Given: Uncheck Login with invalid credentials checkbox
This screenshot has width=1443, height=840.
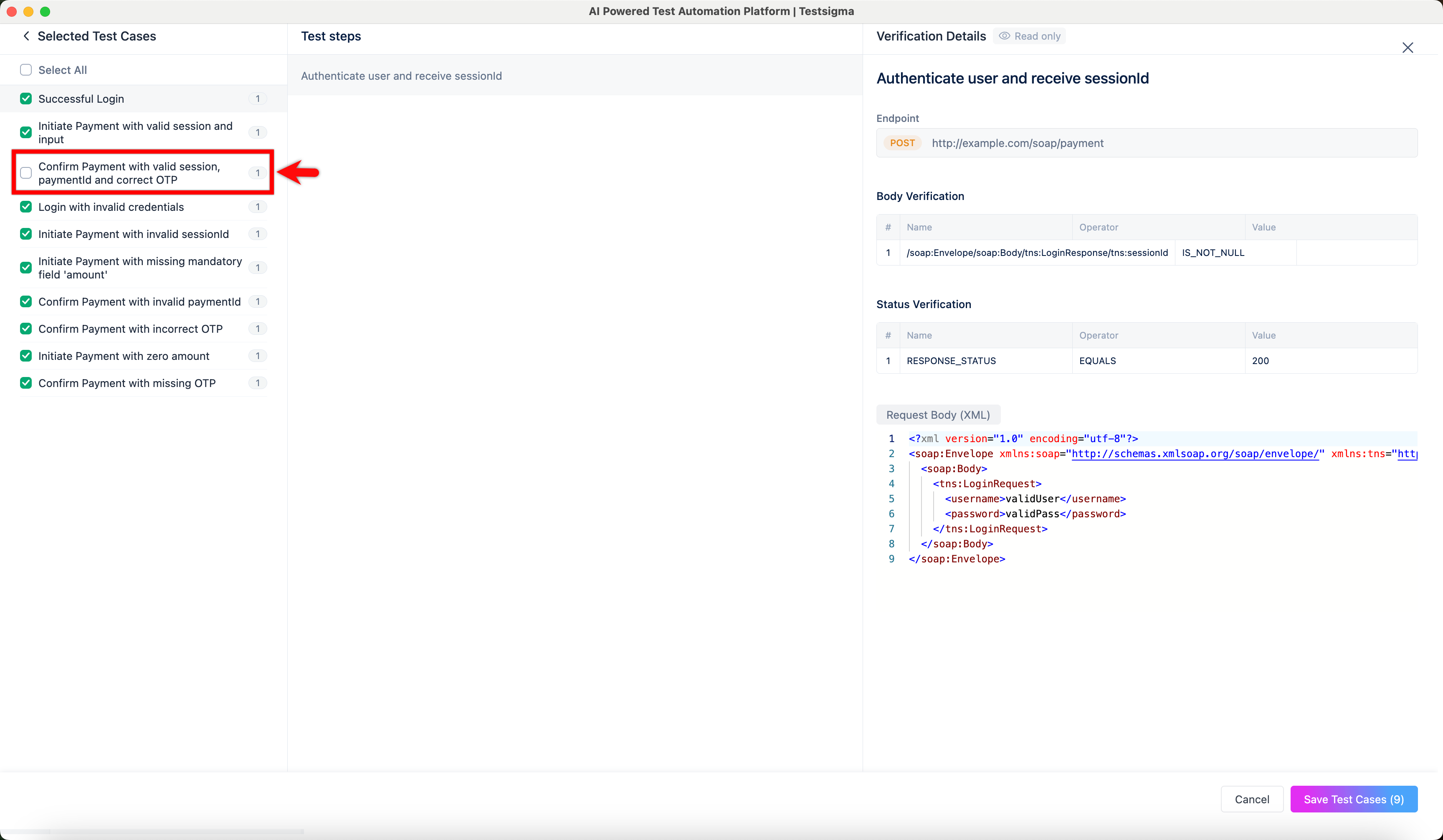Looking at the screenshot, I should click(x=26, y=207).
